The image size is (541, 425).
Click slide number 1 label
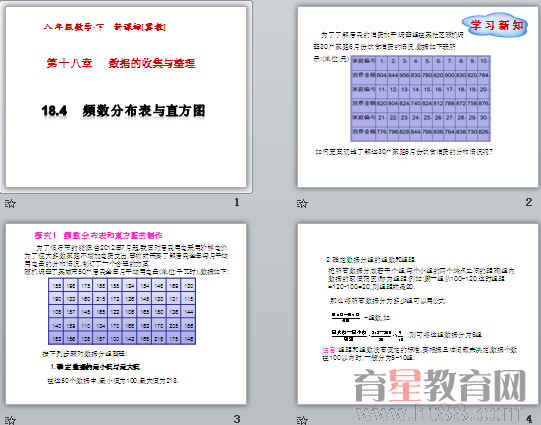click(x=237, y=202)
